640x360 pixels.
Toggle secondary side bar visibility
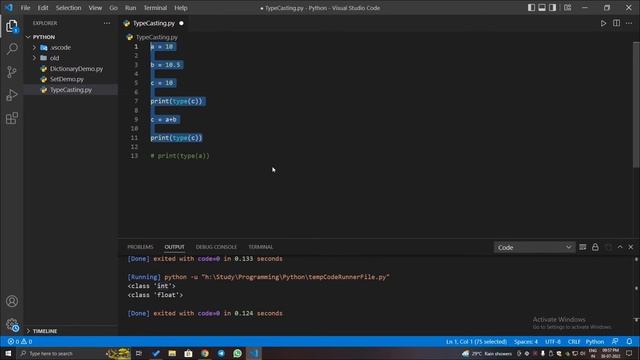(x=552, y=8)
